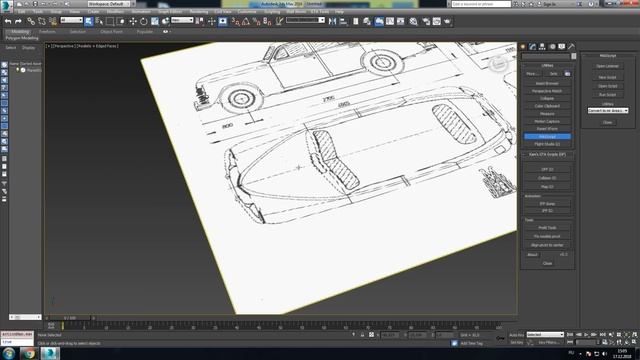Screen dimensions: 640x360
Task: Switch to the Create command panel tab
Action: 523,47
